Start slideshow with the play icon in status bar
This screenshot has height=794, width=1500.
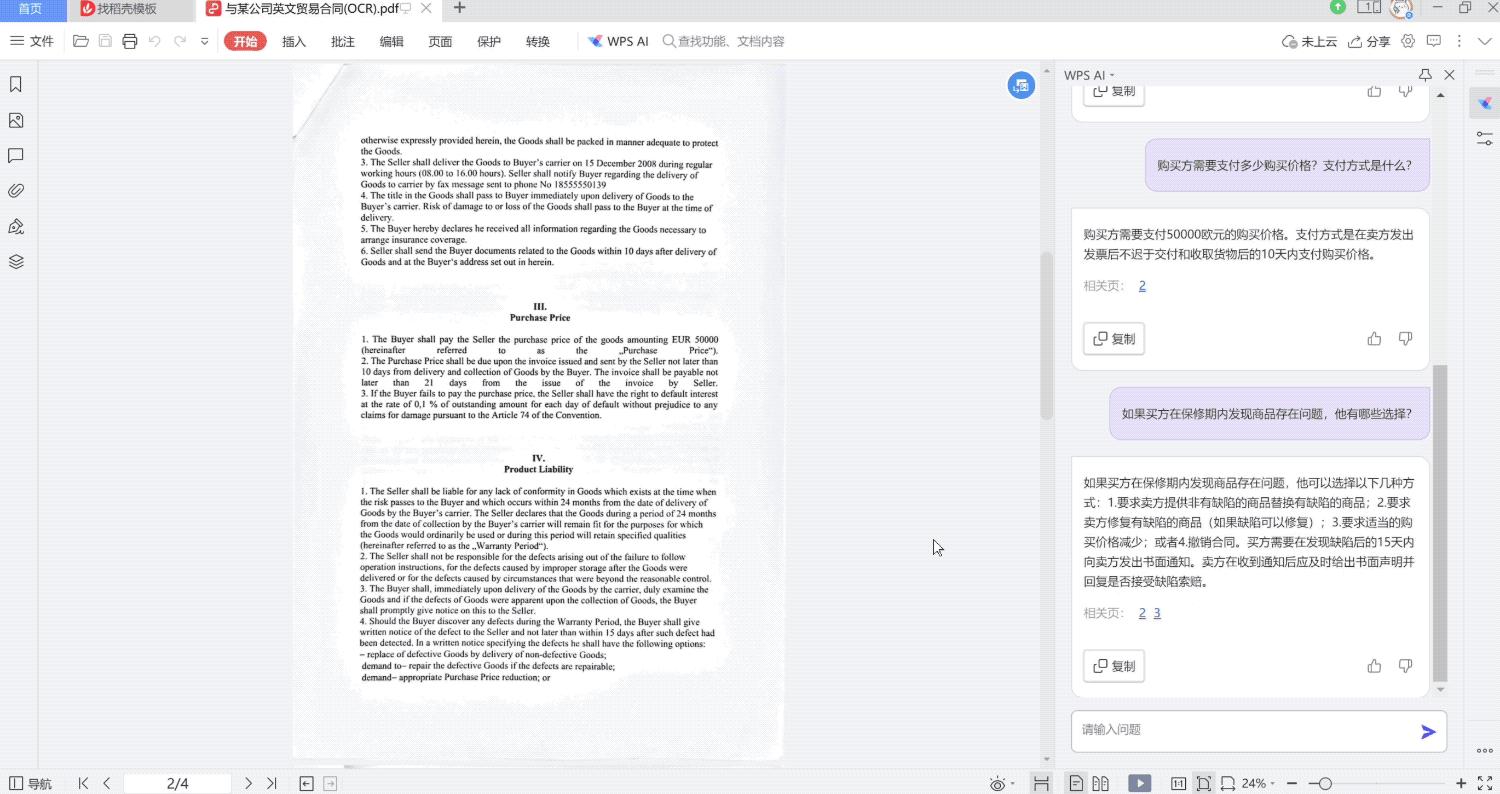tap(1140, 783)
